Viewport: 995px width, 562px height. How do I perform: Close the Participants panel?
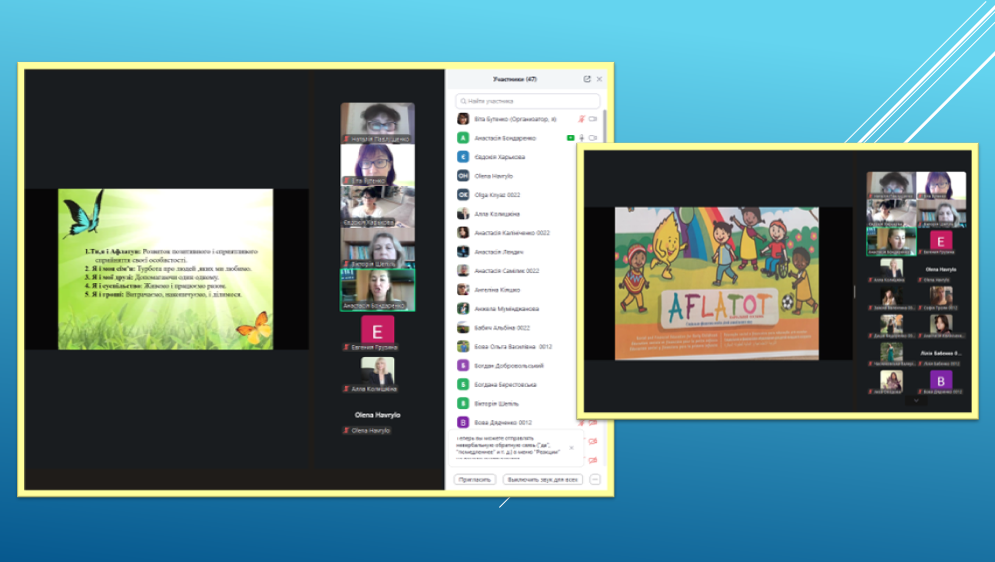tap(600, 79)
